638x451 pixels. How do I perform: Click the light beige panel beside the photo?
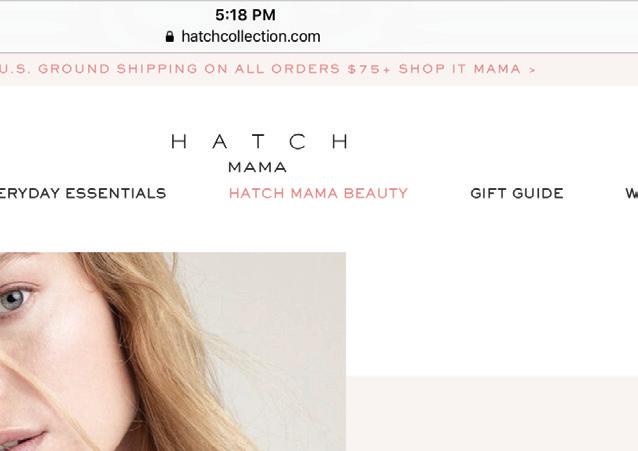(x=492, y=414)
